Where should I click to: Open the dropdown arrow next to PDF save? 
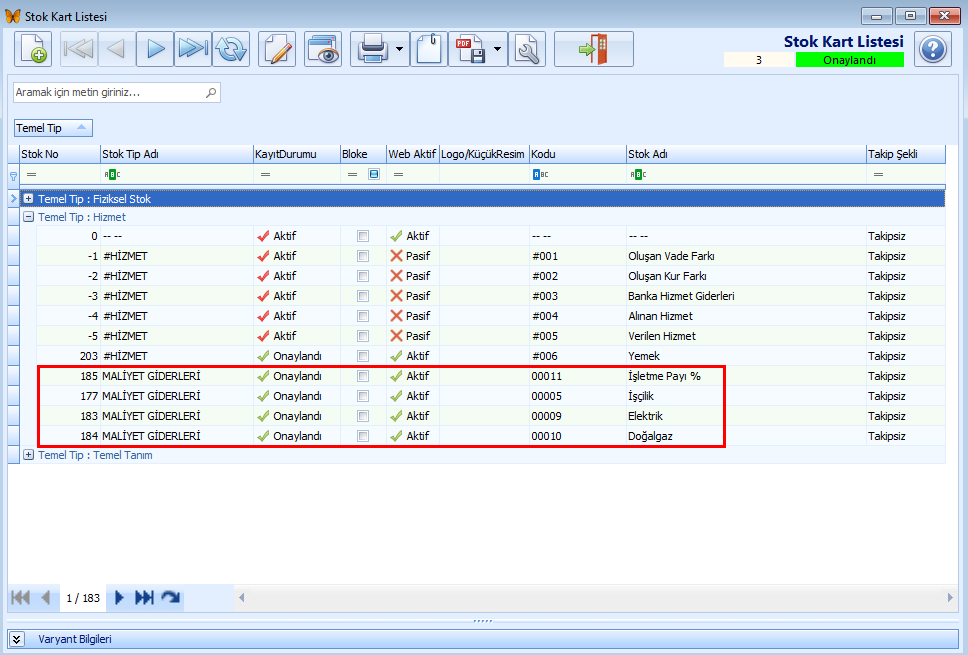497,49
